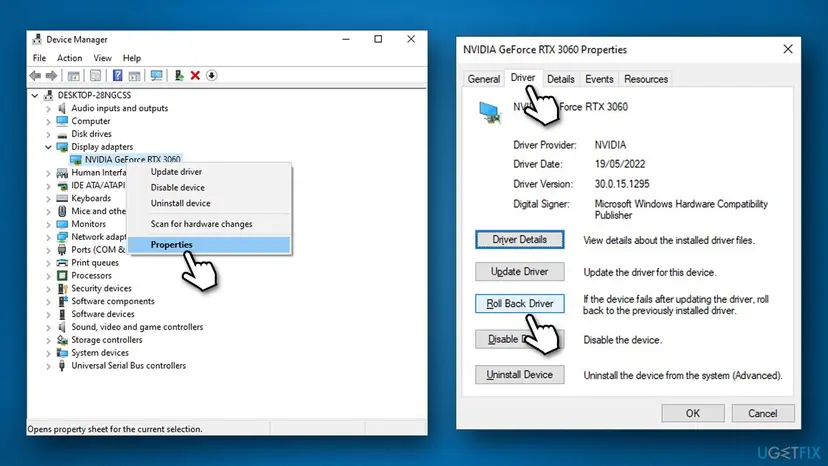Click the blue Help question mark toolbar icon
Viewport: 828px width, 466px height.
(117, 76)
